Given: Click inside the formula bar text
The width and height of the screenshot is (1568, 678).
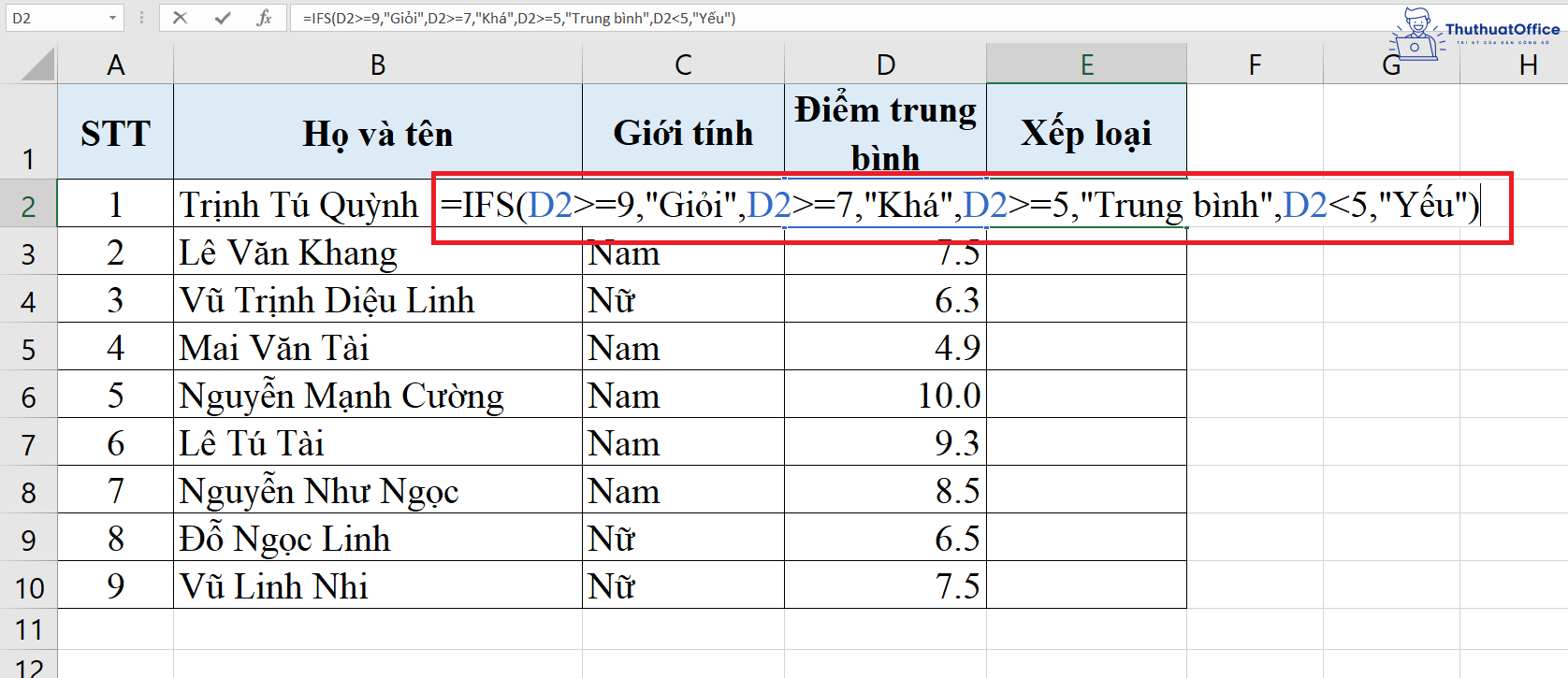Looking at the screenshot, I should [519, 18].
